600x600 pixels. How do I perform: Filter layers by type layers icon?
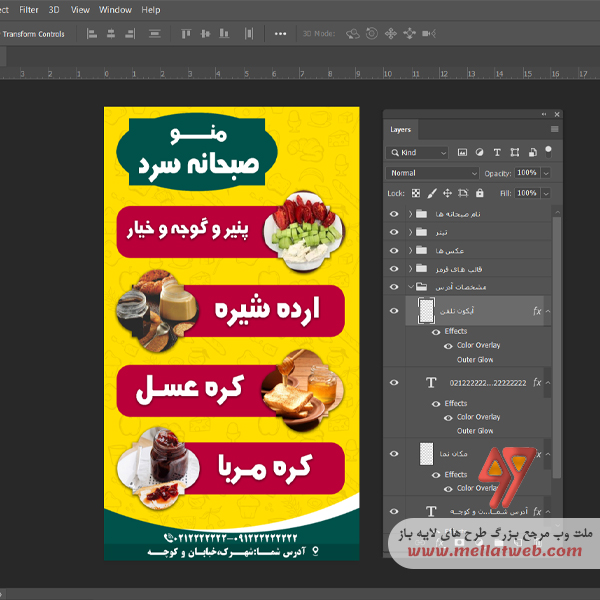[497, 152]
